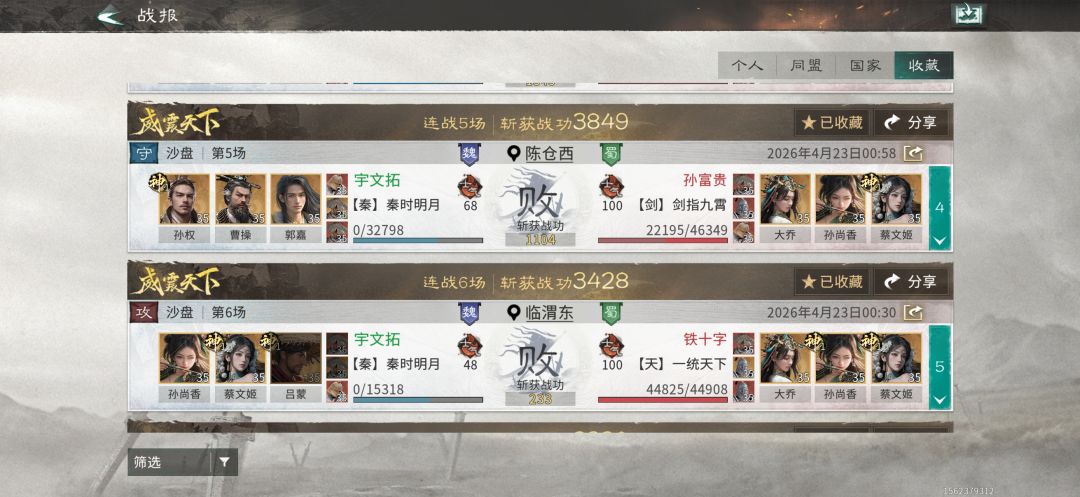The image size is (1080, 497).
Task: Open the export icon beside 2026年4月23日00:58
Action: click(x=913, y=154)
